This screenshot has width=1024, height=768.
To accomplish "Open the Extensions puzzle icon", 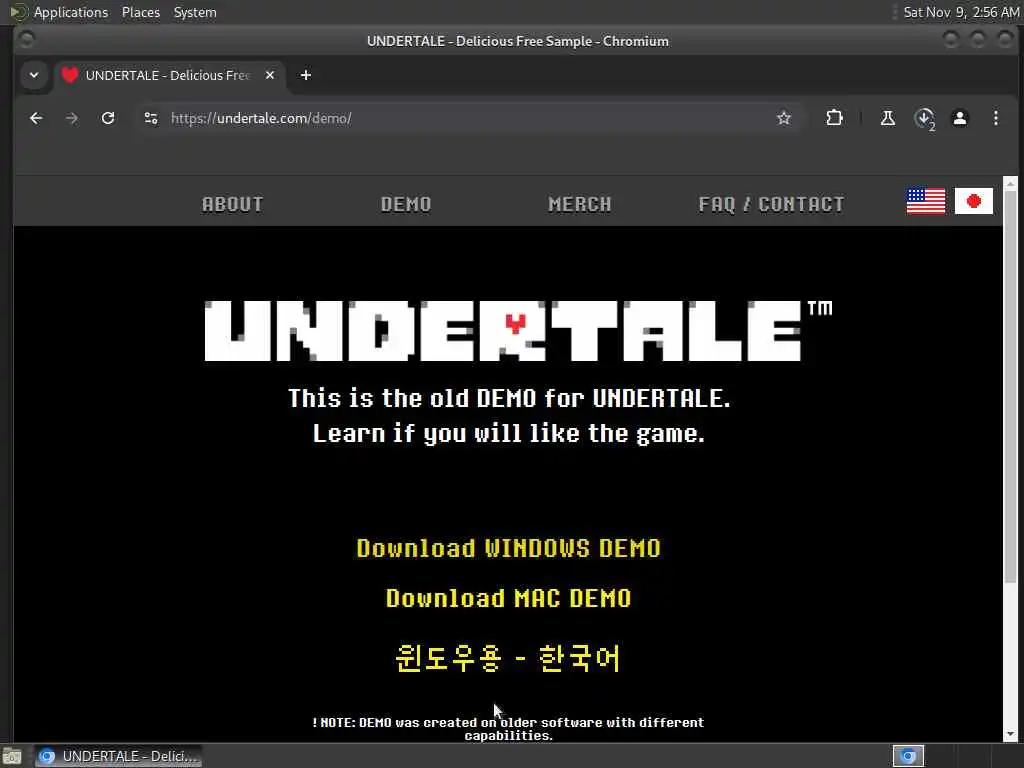I will (834, 118).
